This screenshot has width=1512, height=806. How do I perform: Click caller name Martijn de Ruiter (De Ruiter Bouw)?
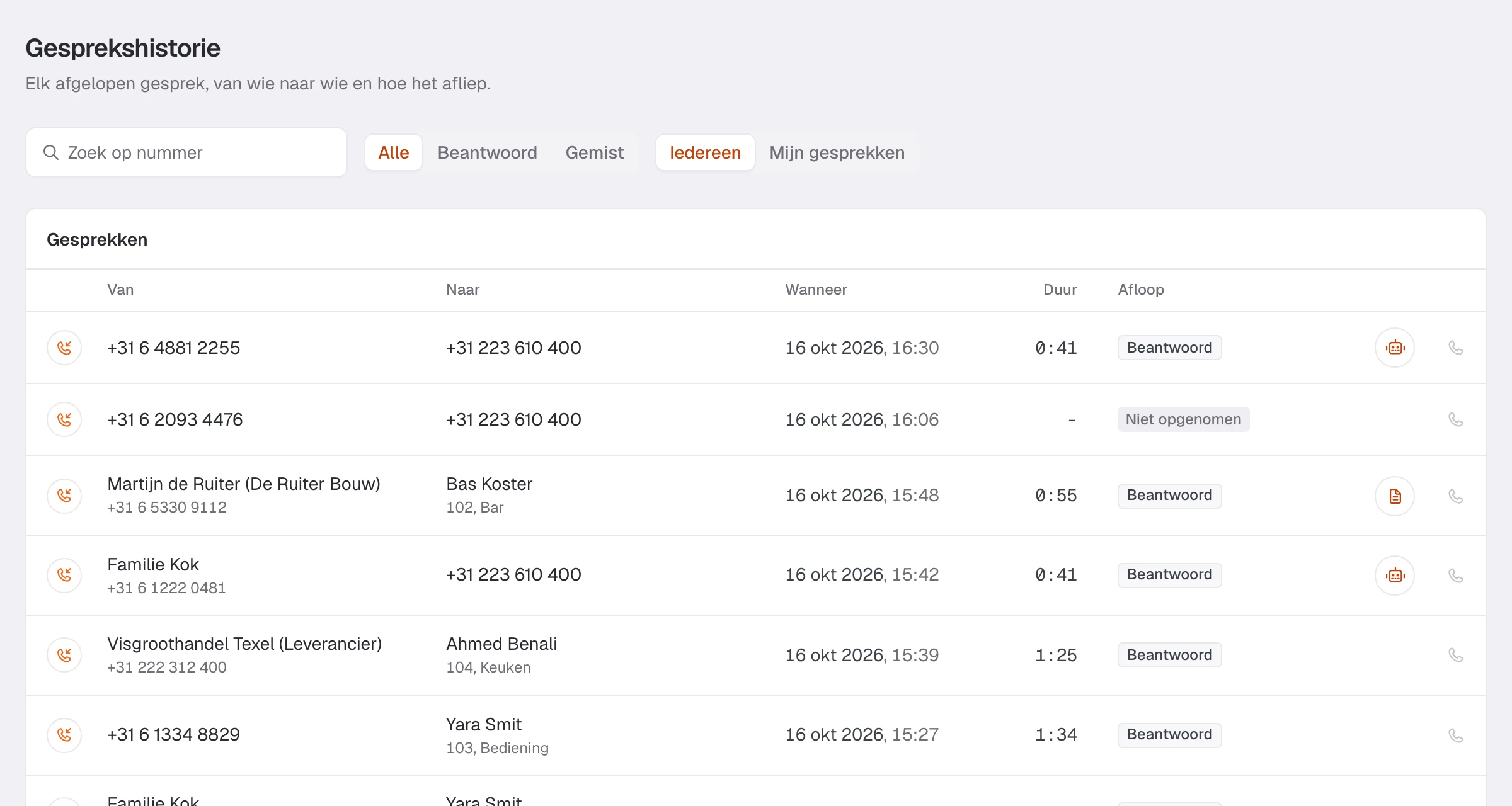point(244,484)
